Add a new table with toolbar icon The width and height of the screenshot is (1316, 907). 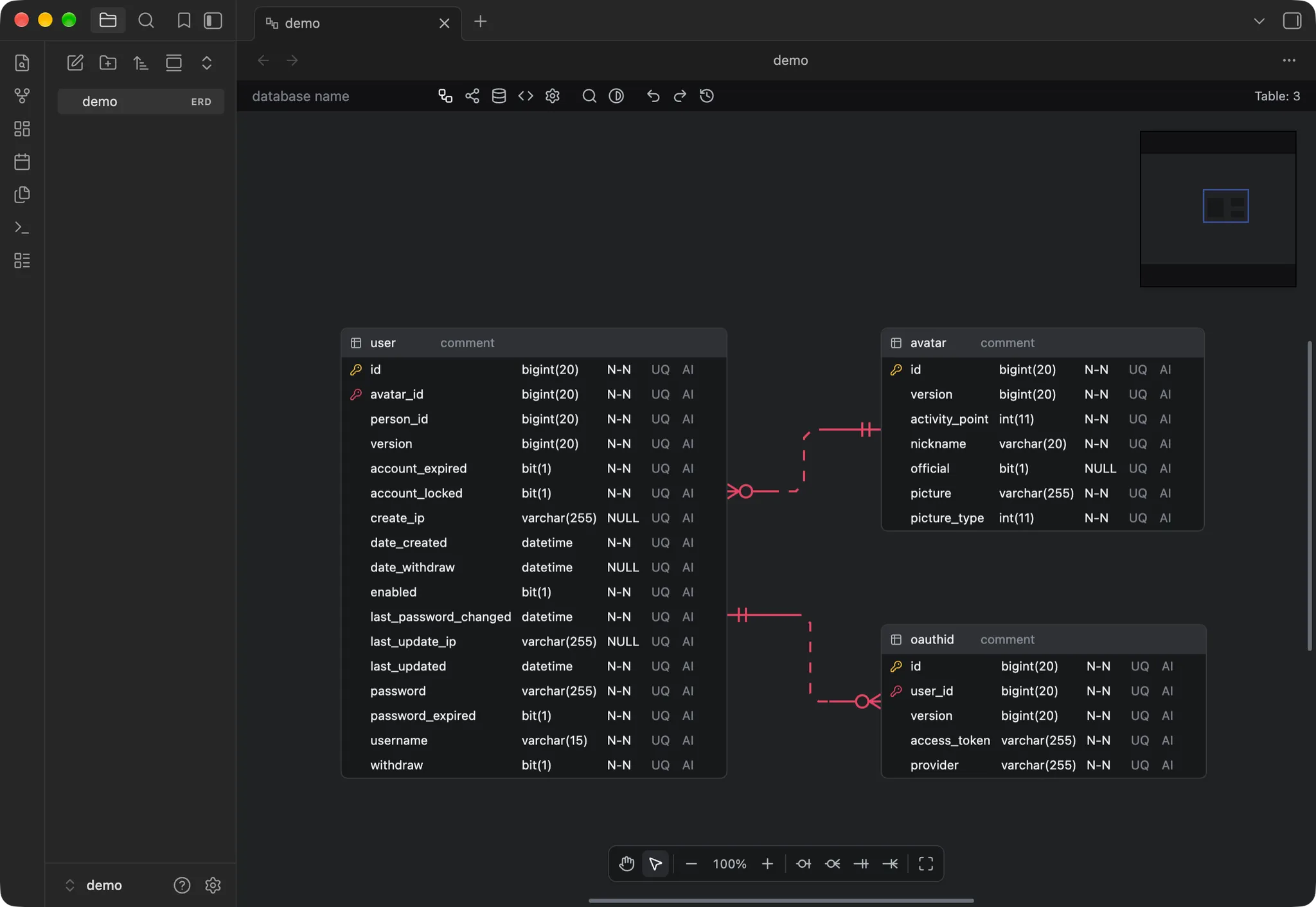pos(445,96)
